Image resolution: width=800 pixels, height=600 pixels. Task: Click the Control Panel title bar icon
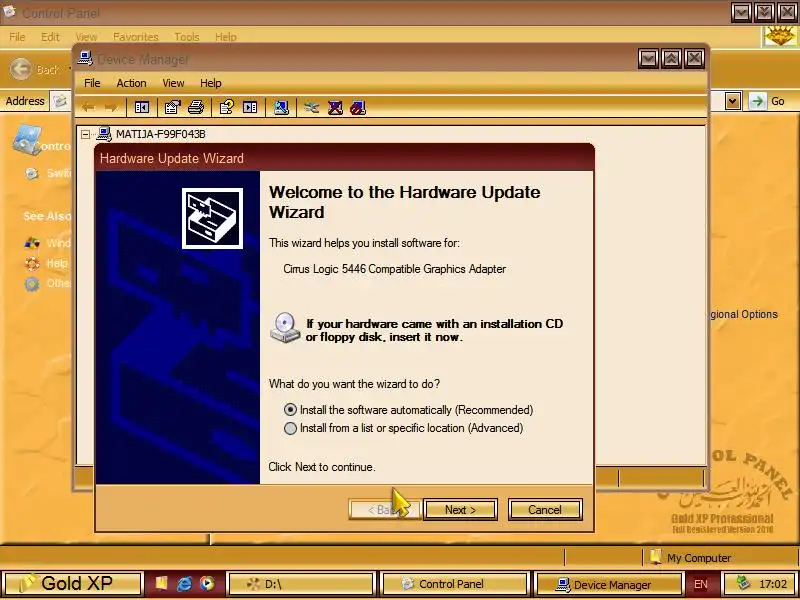pos(9,12)
